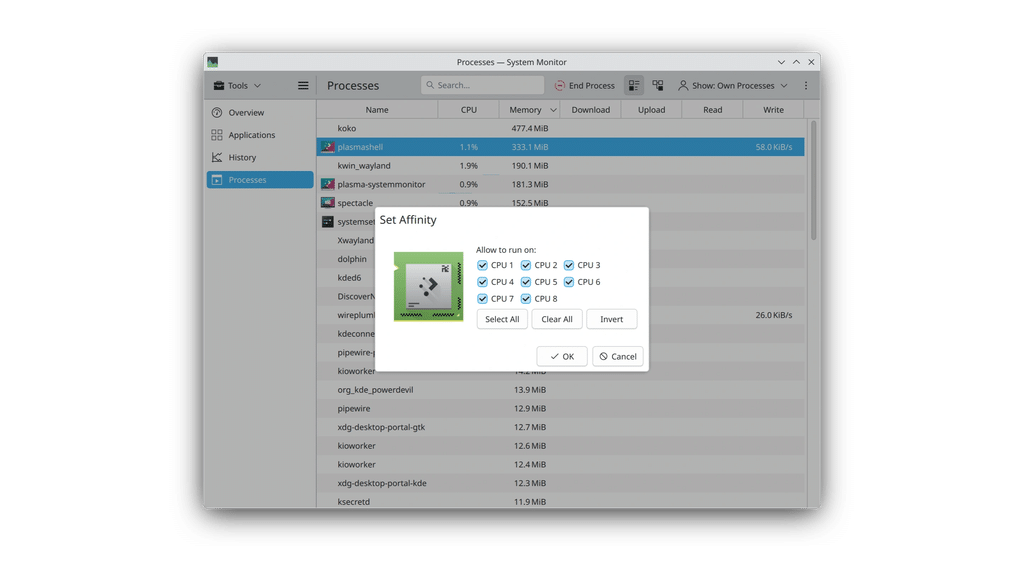Screen dimensions: 1024x576
Task: Click Clear All button
Action: coord(556,319)
